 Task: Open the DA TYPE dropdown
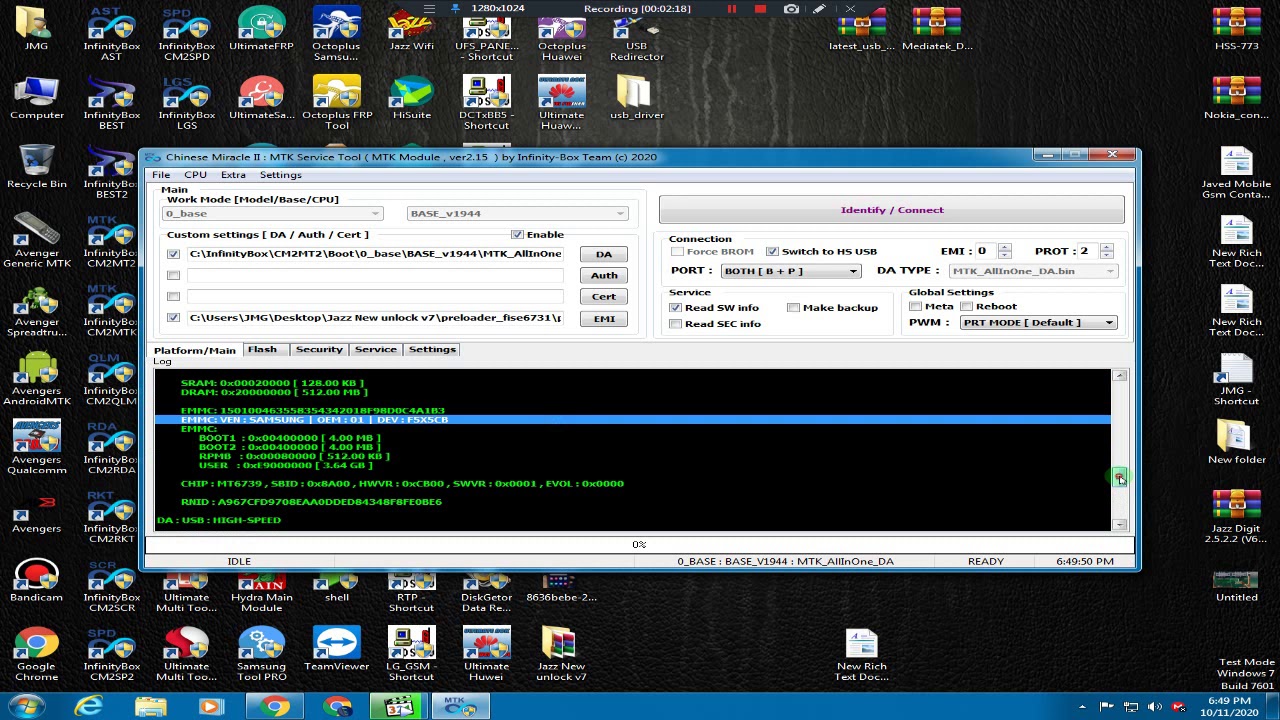pos(1033,271)
